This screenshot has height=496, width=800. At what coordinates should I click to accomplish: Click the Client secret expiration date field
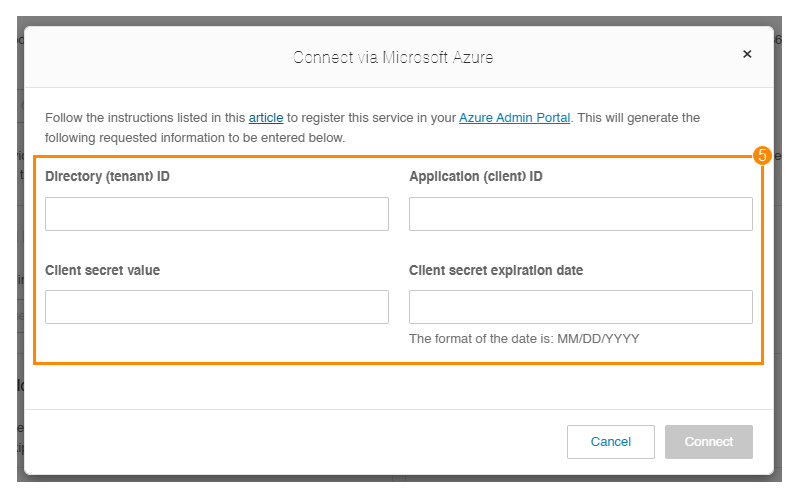click(x=581, y=307)
